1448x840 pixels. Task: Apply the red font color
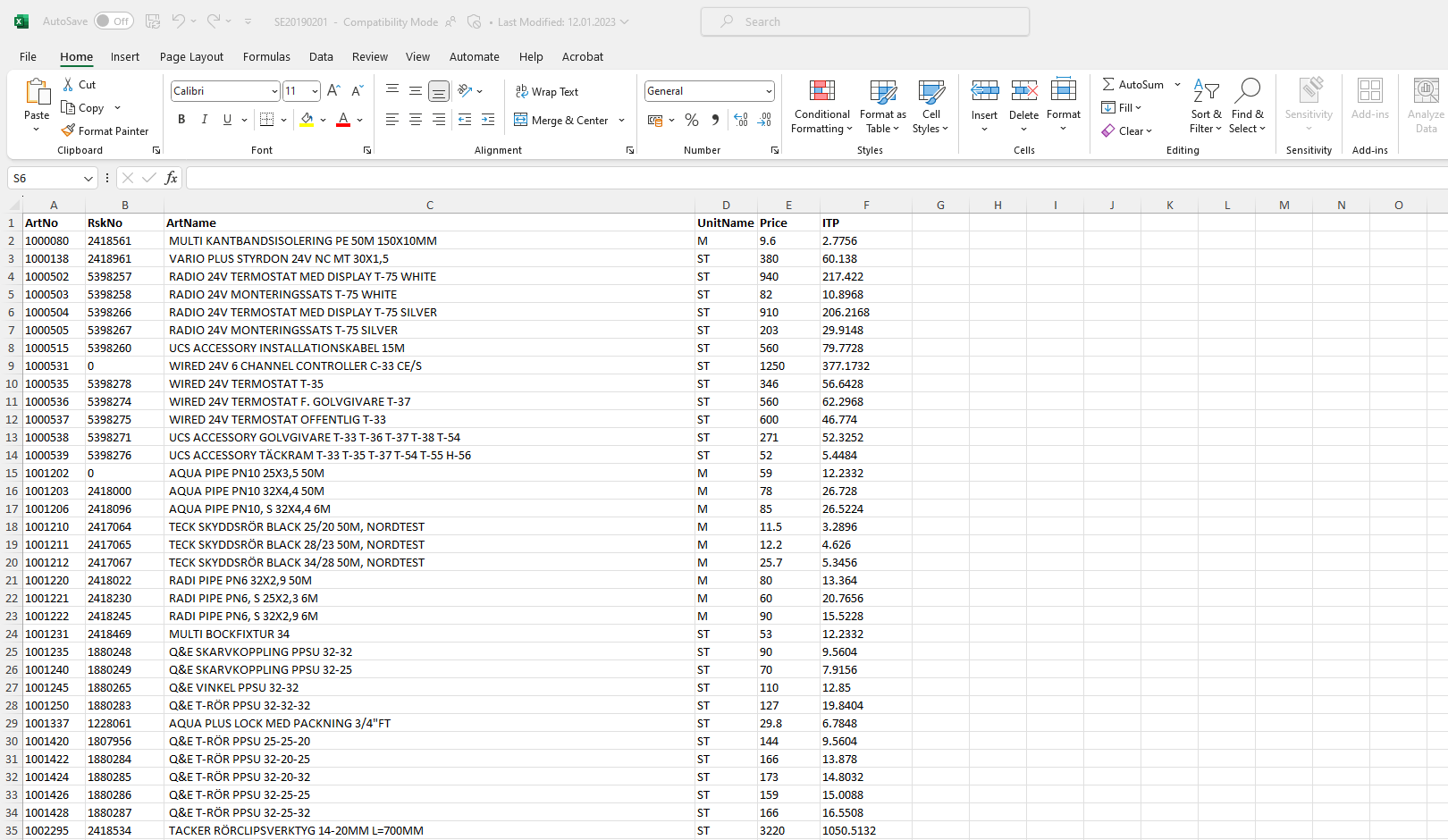click(x=343, y=119)
